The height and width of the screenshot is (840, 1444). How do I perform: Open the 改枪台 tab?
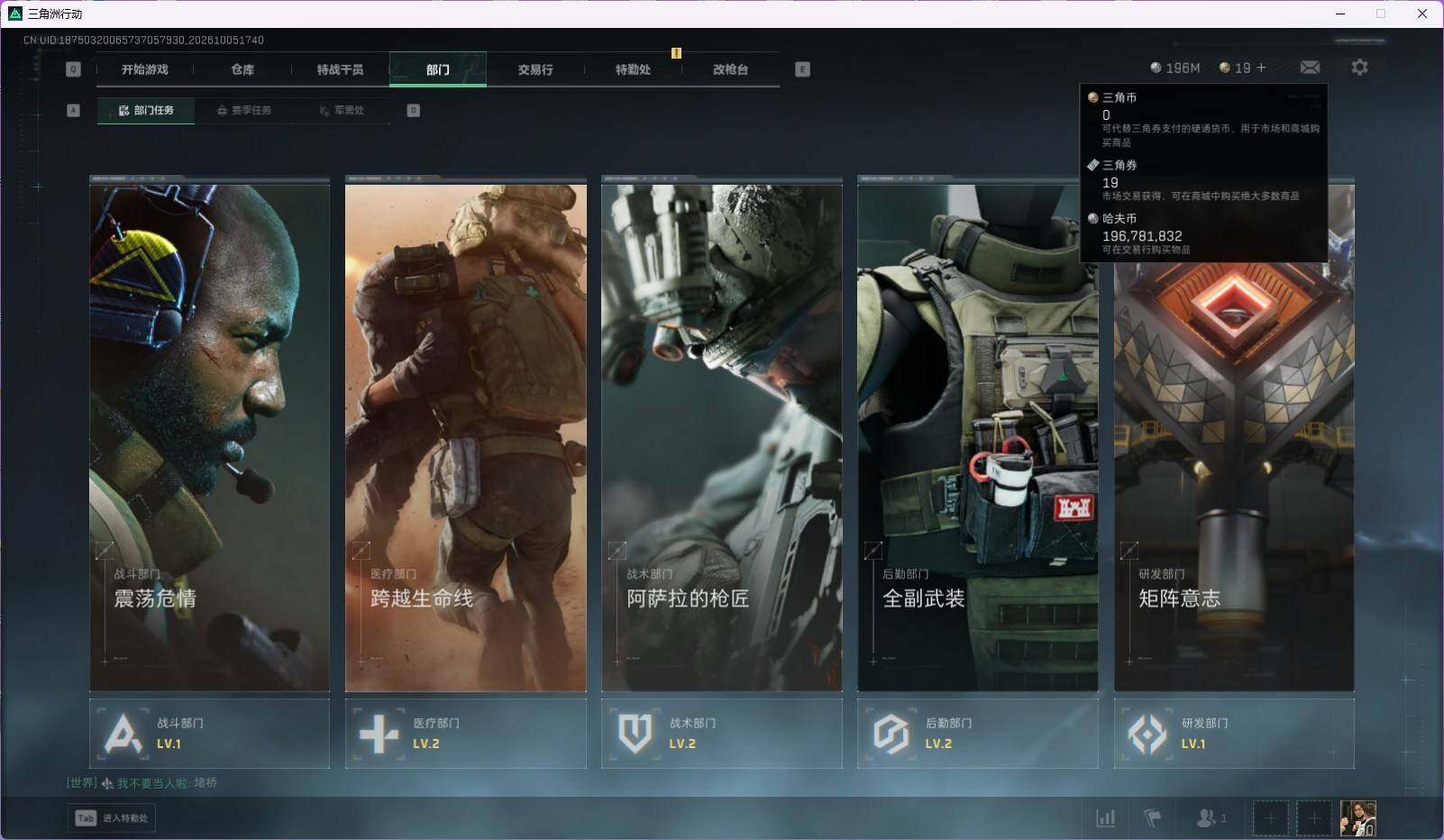(730, 69)
